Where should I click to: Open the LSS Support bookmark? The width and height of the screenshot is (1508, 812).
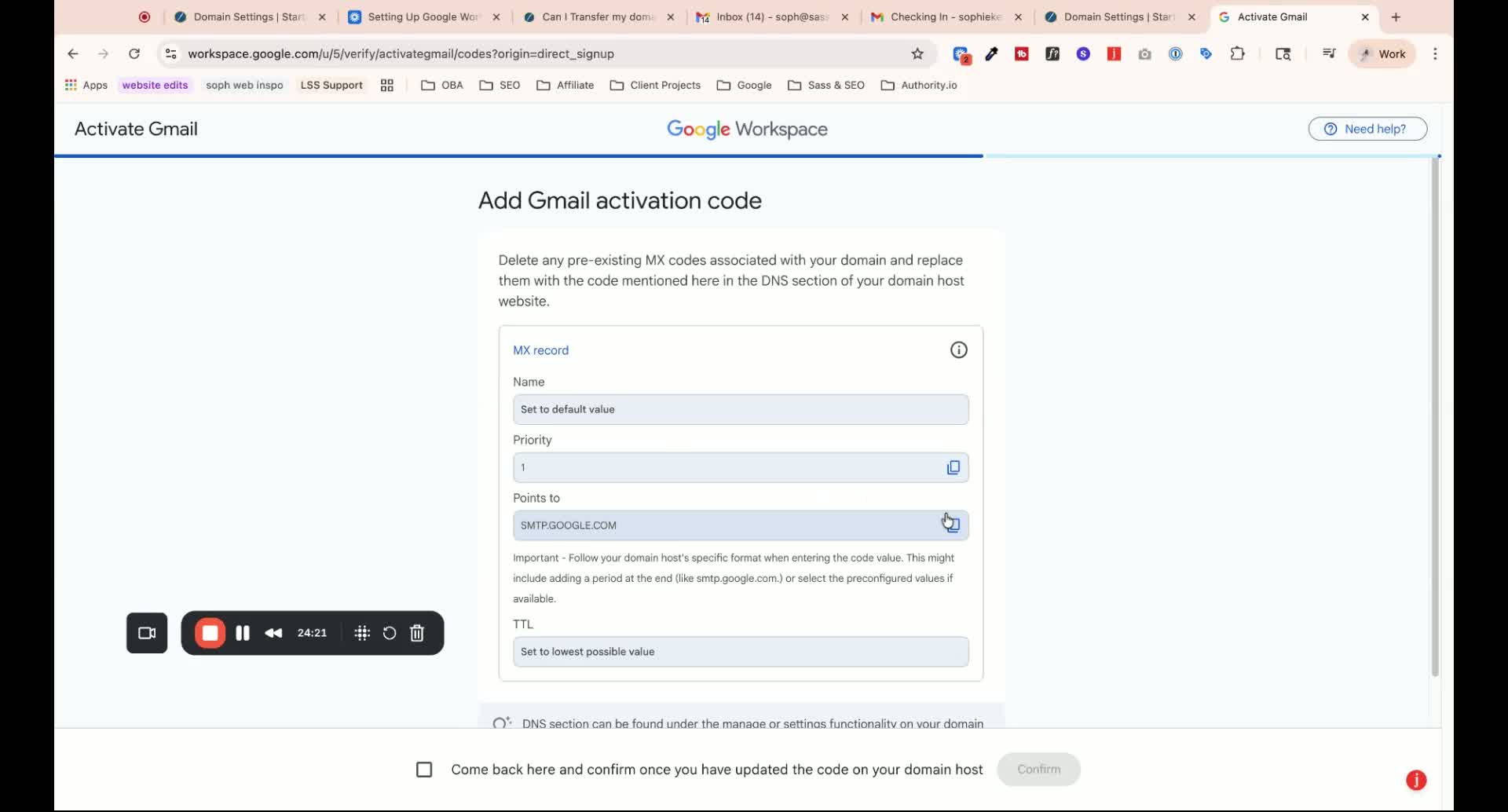(331, 85)
